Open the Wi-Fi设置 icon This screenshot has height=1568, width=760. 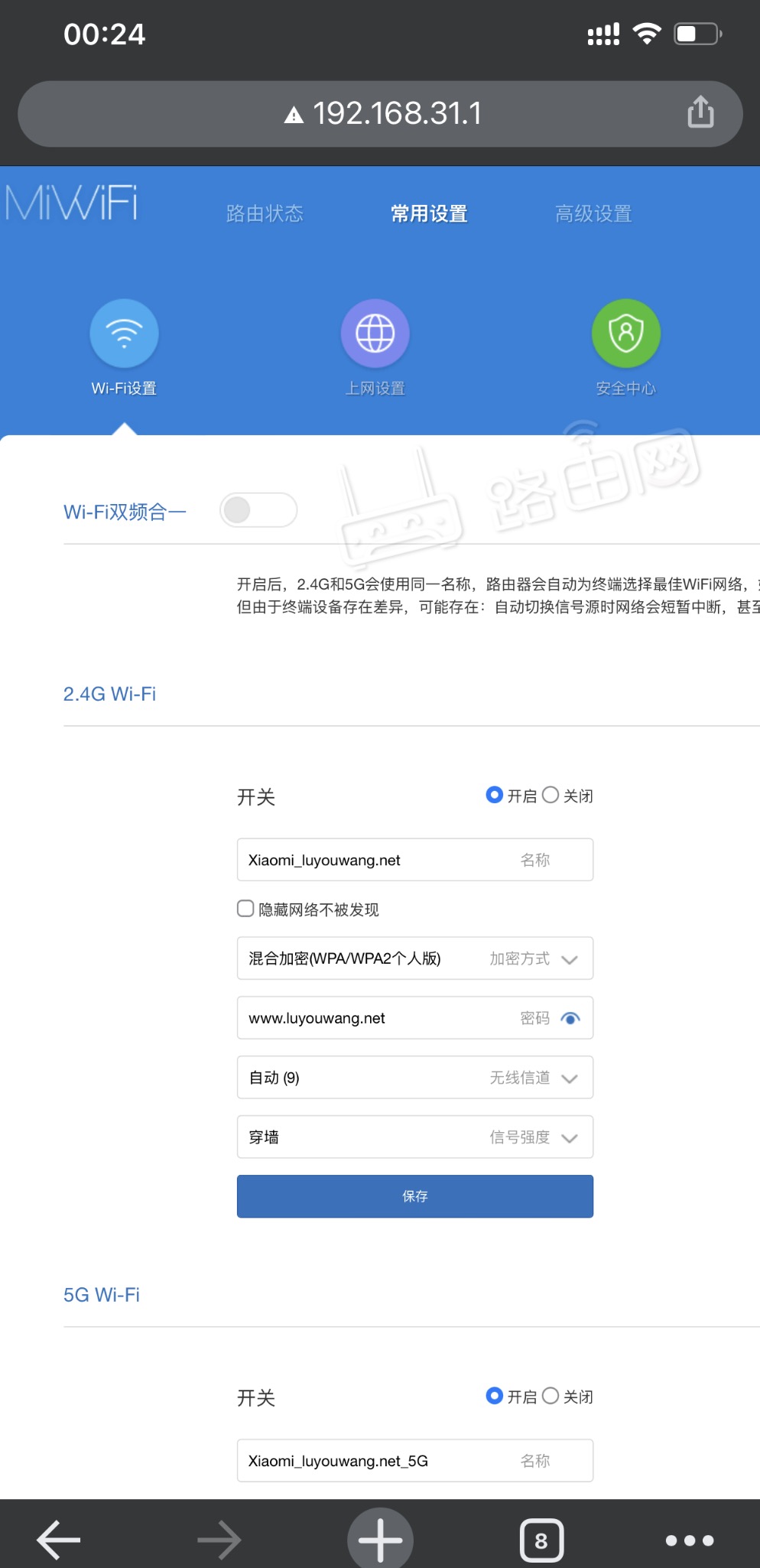124,334
